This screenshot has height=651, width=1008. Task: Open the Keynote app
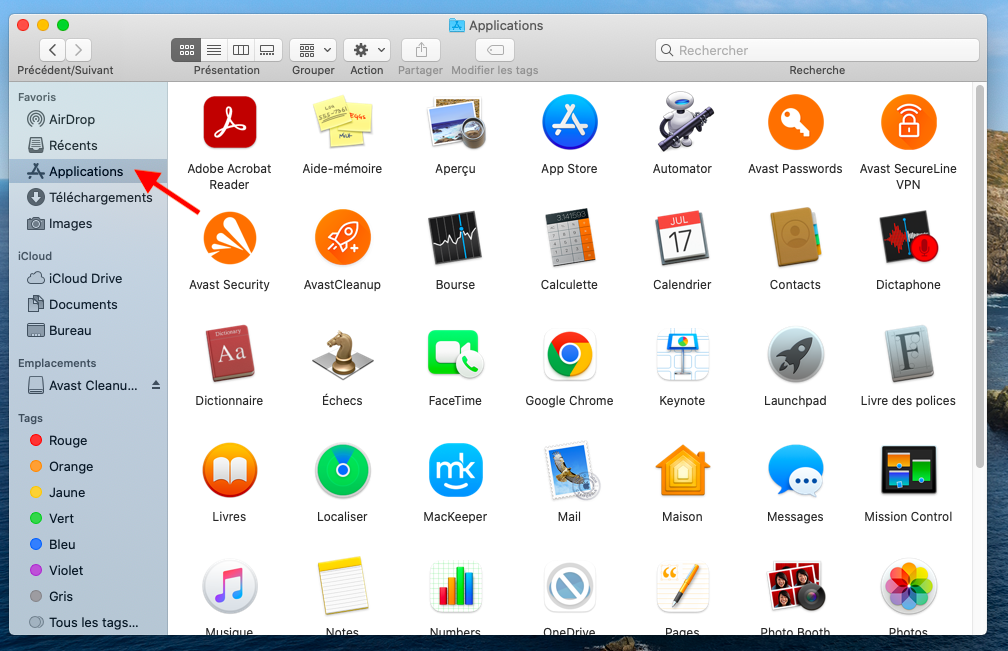tap(682, 354)
